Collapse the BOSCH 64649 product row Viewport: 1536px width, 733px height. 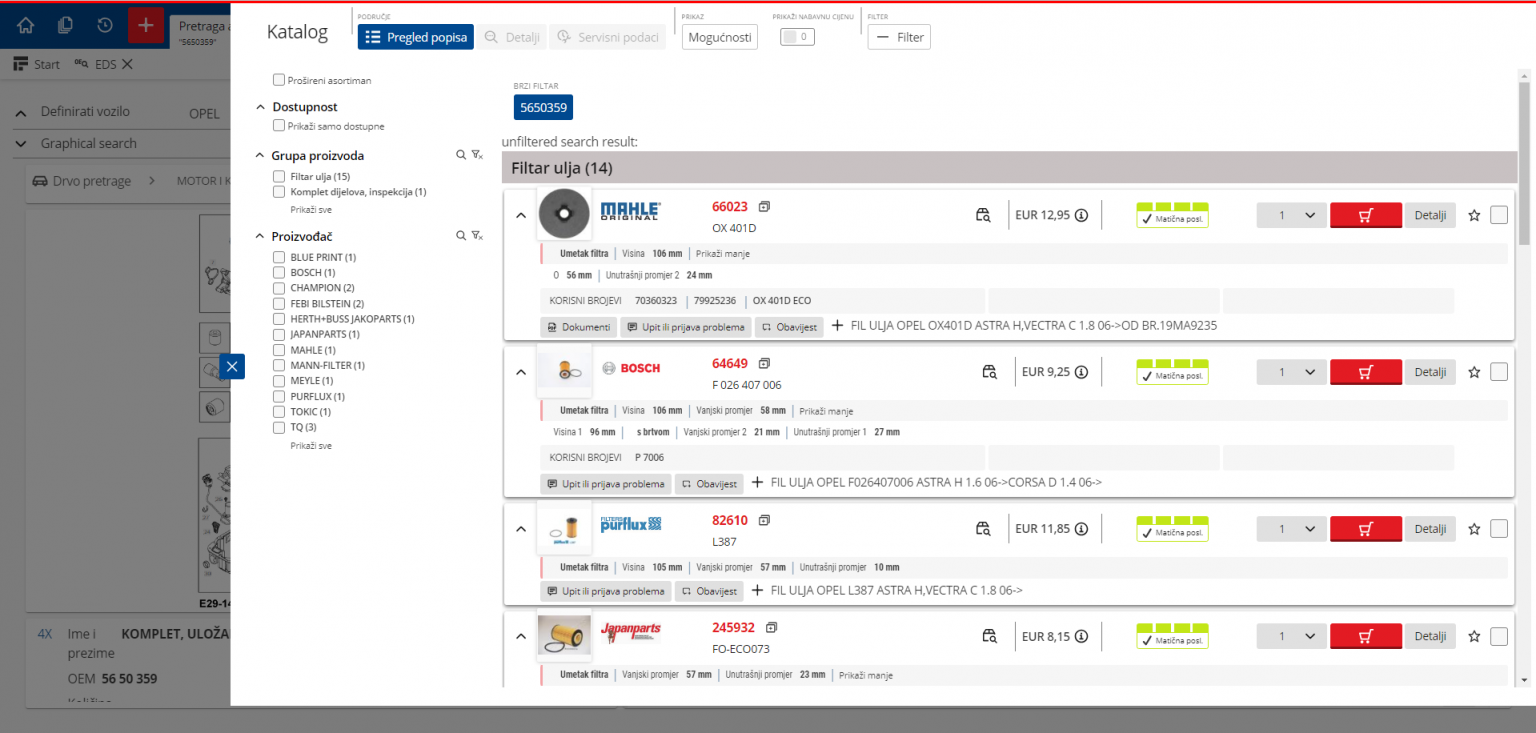pos(520,372)
